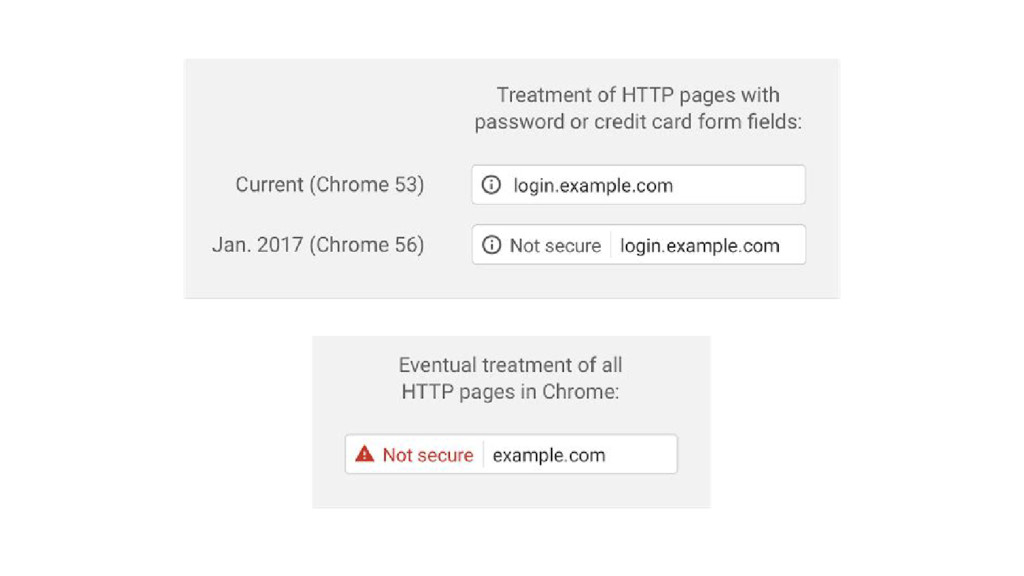Click 'Treatment of HTTP pages with' heading line
Viewport: 1024px width, 576px height.
click(638, 95)
